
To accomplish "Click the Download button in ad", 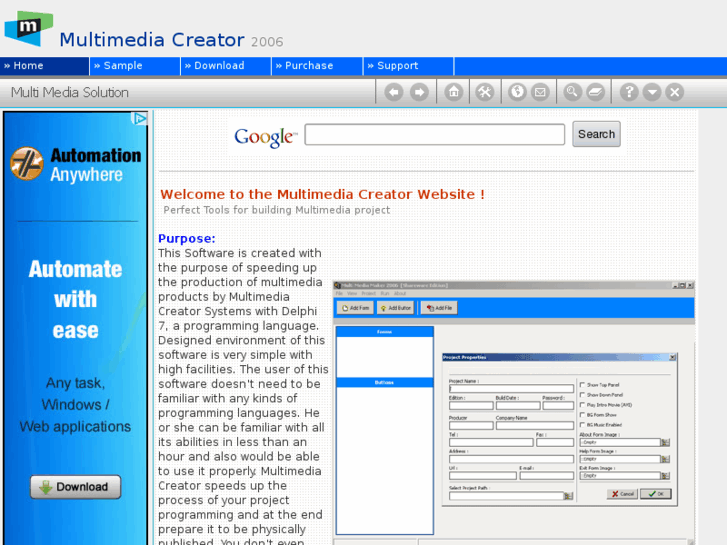I will pos(76,487).
